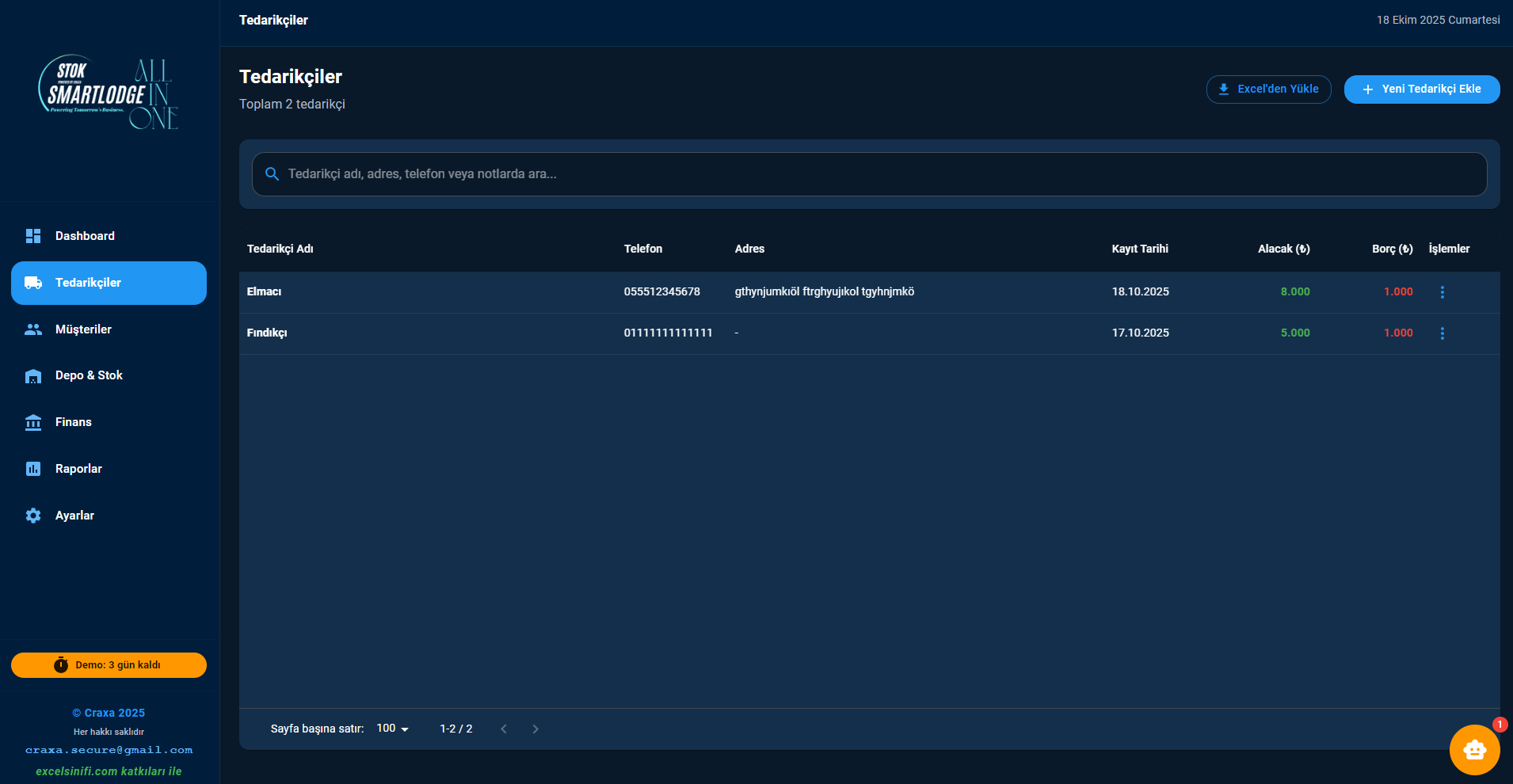Click the Finans bank icon
This screenshot has height=784, width=1513.
pyautogui.click(x=33, y=422)
